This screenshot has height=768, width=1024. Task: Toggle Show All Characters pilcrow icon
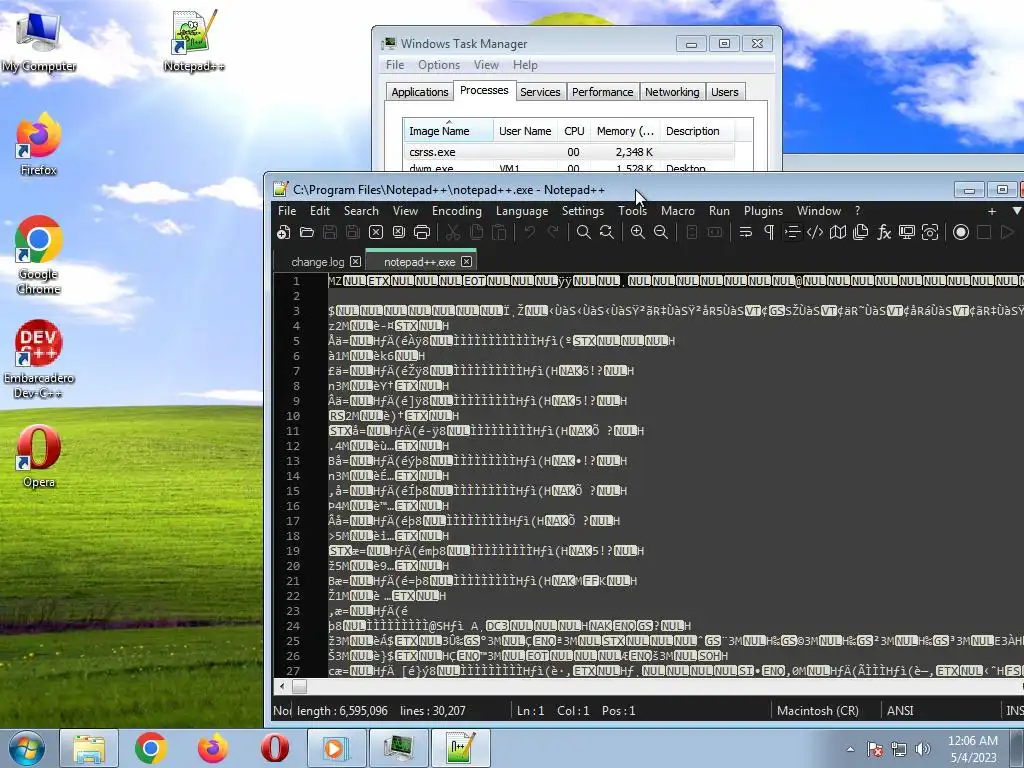point(769,232)
